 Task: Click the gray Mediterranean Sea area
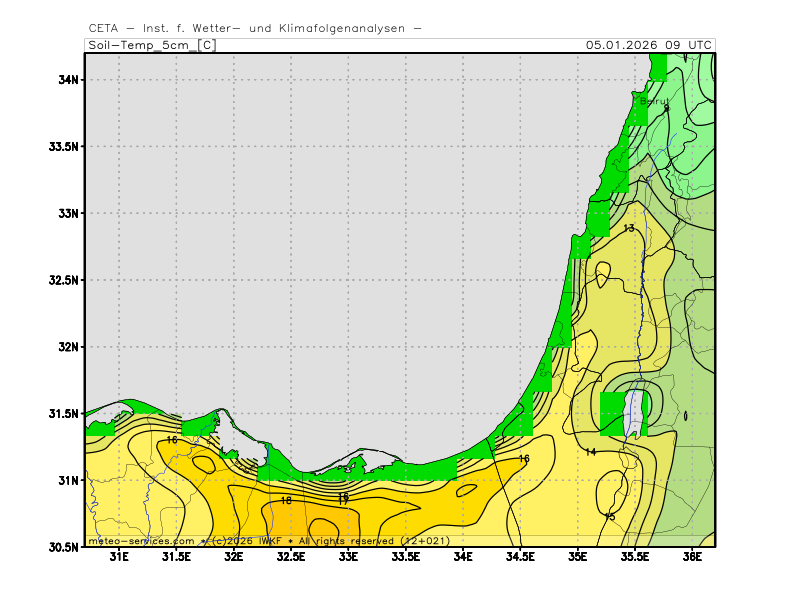point(350,250)
